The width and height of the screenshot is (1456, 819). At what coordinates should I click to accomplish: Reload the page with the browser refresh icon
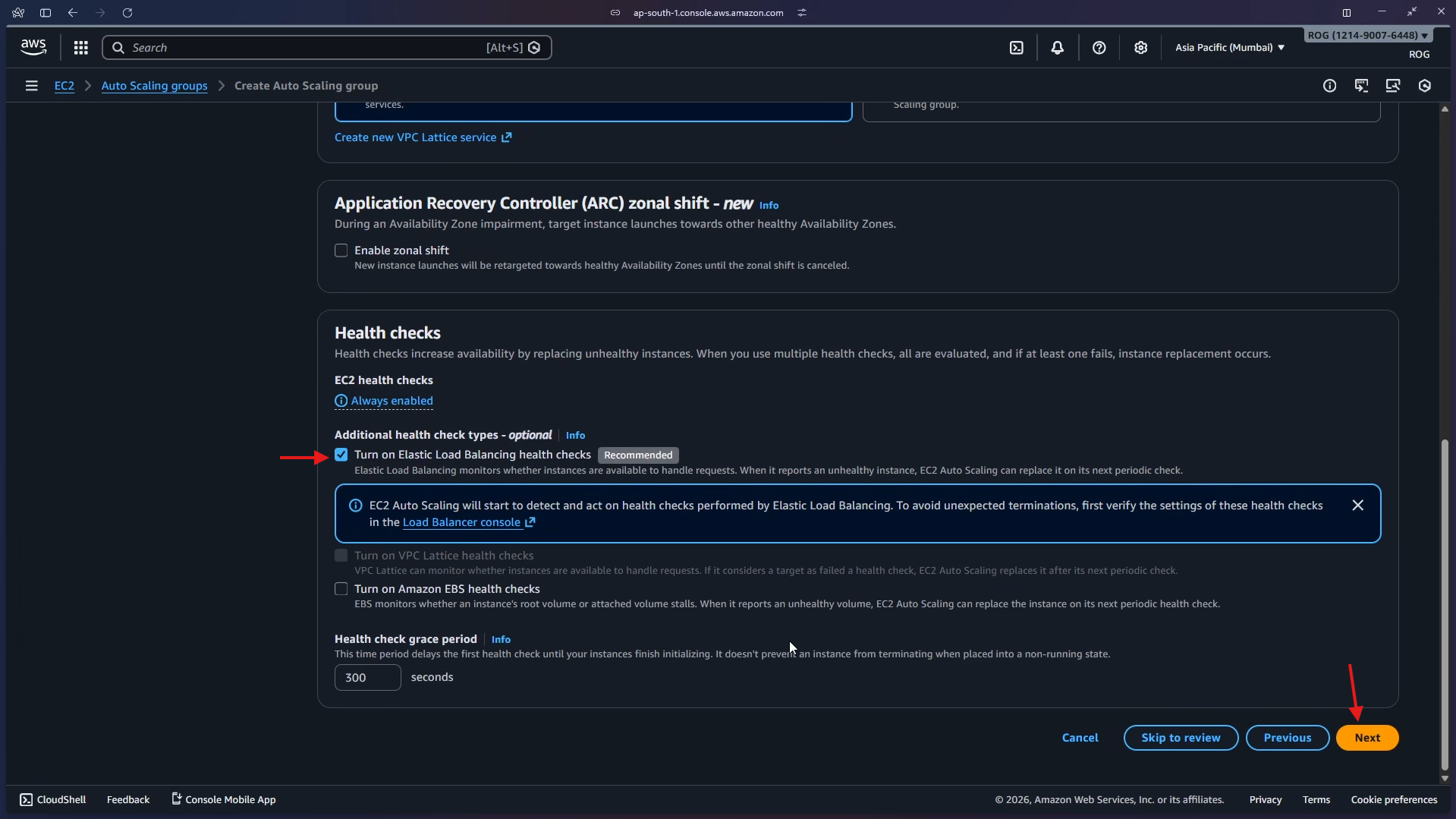(x=127, y=13)
